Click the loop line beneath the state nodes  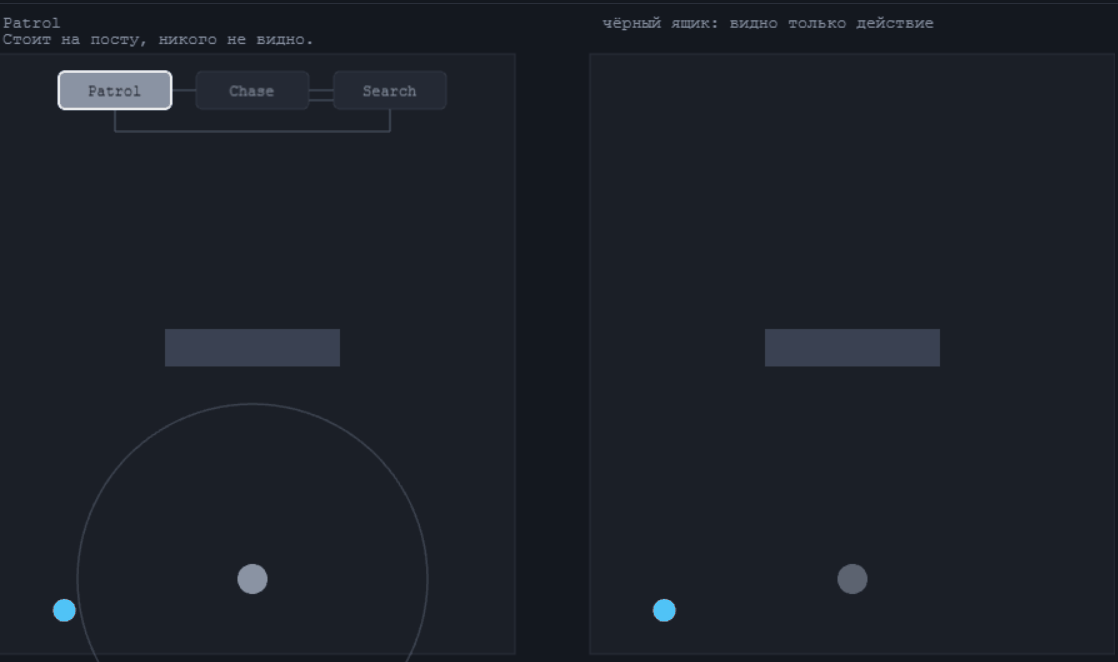coord(252,131)
